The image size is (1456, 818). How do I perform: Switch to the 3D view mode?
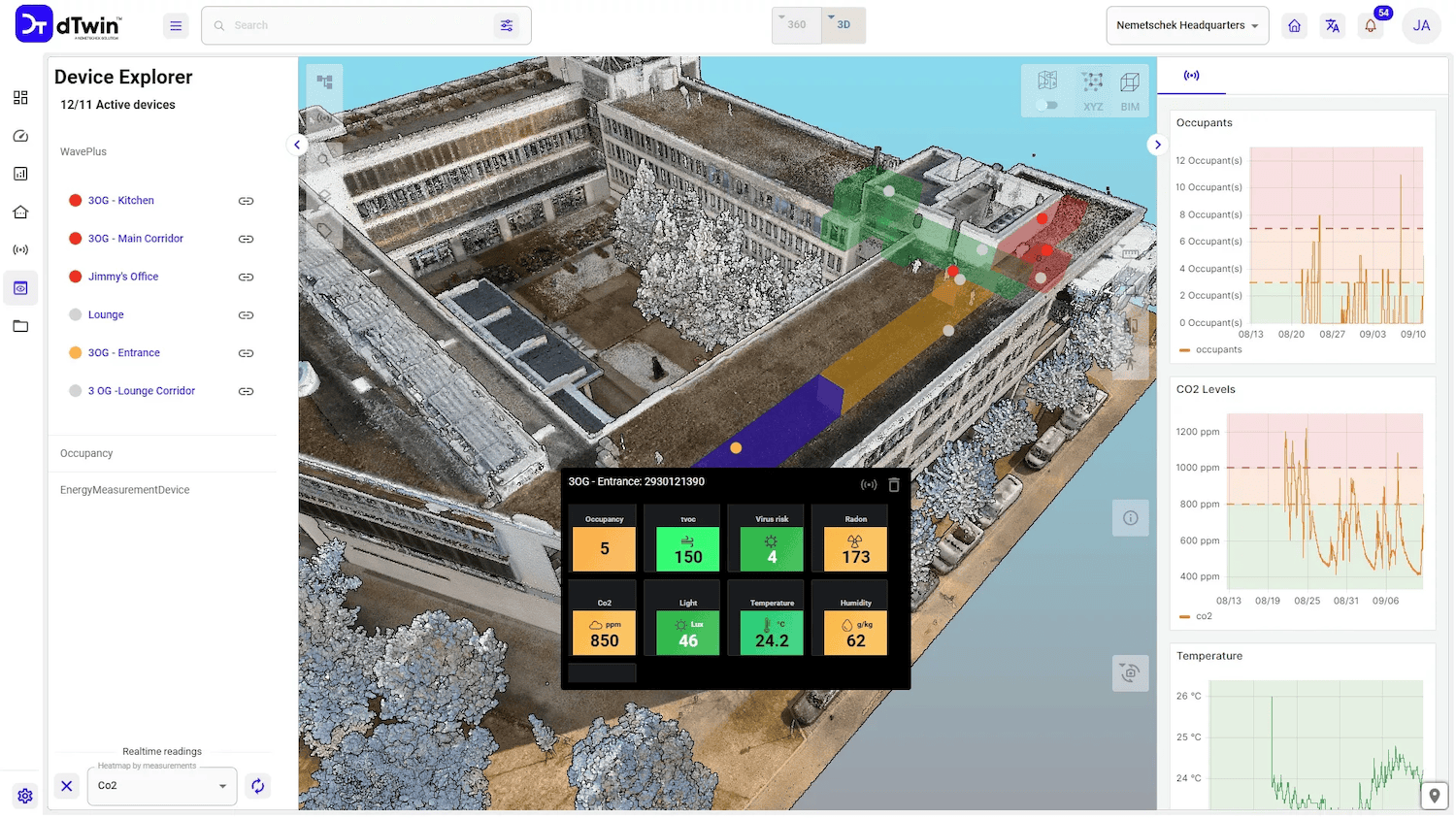844,25
